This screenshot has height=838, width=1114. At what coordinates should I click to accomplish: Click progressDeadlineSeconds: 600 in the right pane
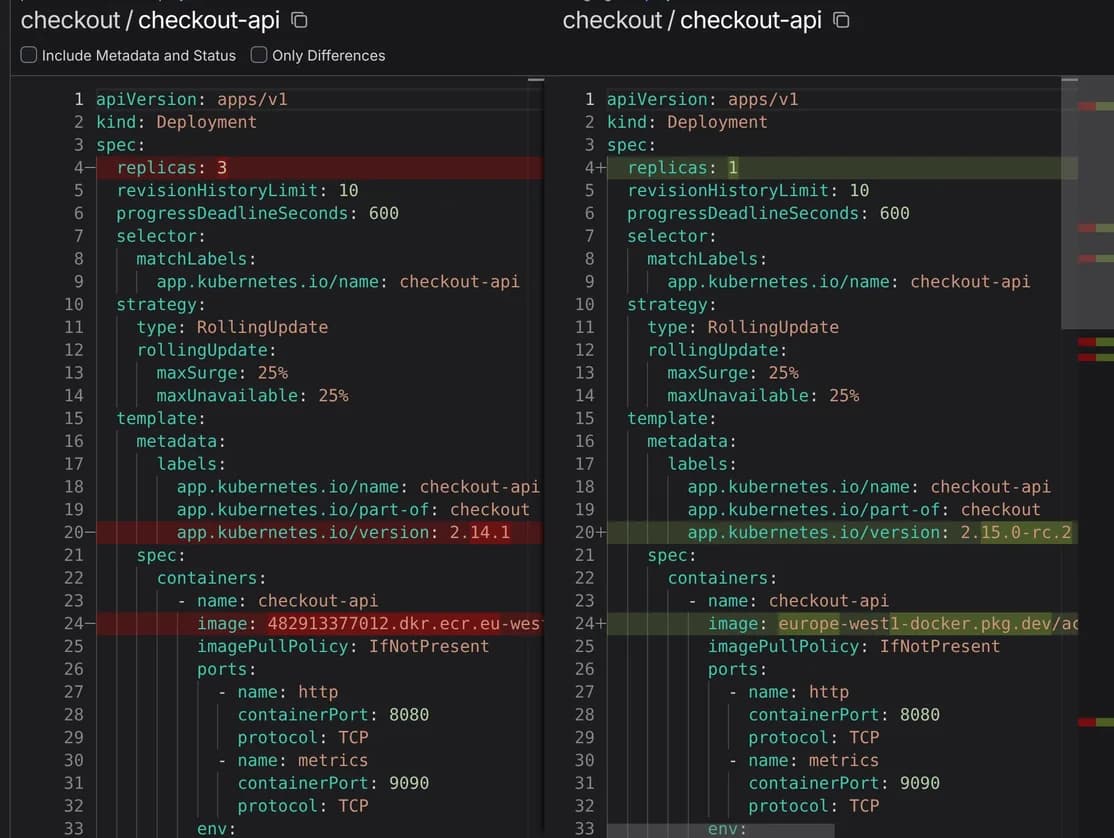(768, 213)
